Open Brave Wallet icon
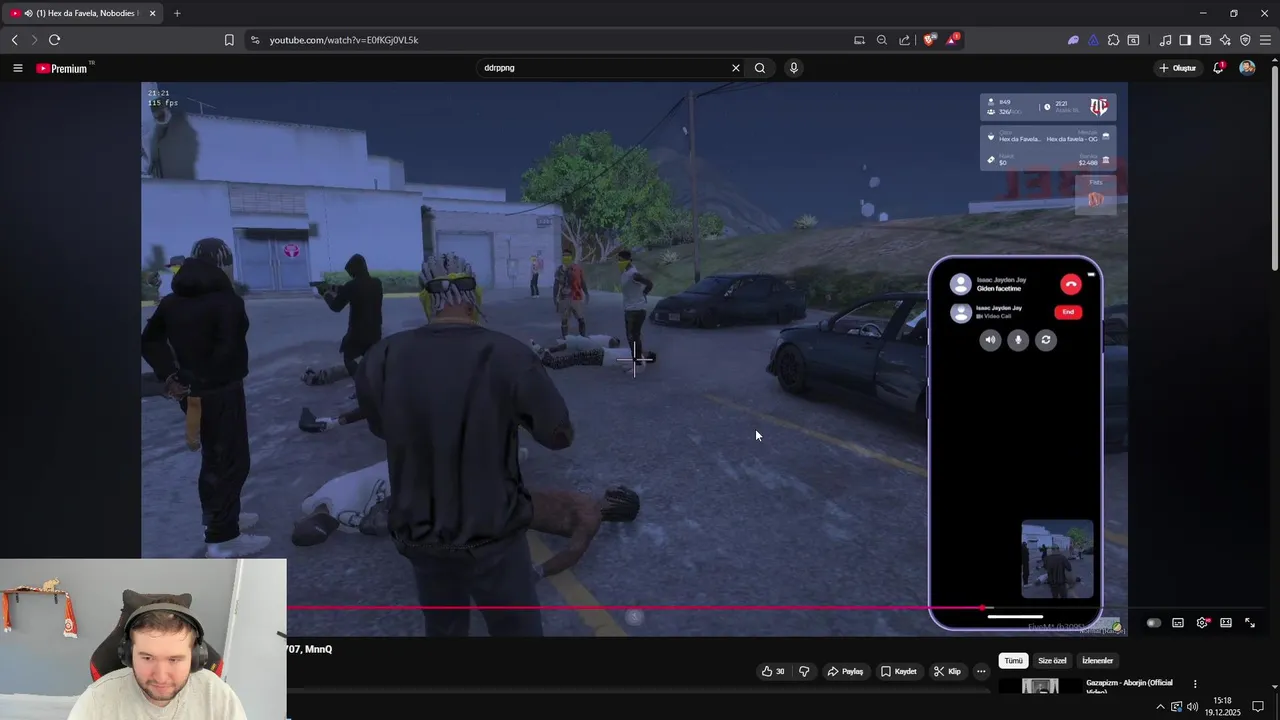This screenshot has height=720, width=1280. tap(1205, 40)
